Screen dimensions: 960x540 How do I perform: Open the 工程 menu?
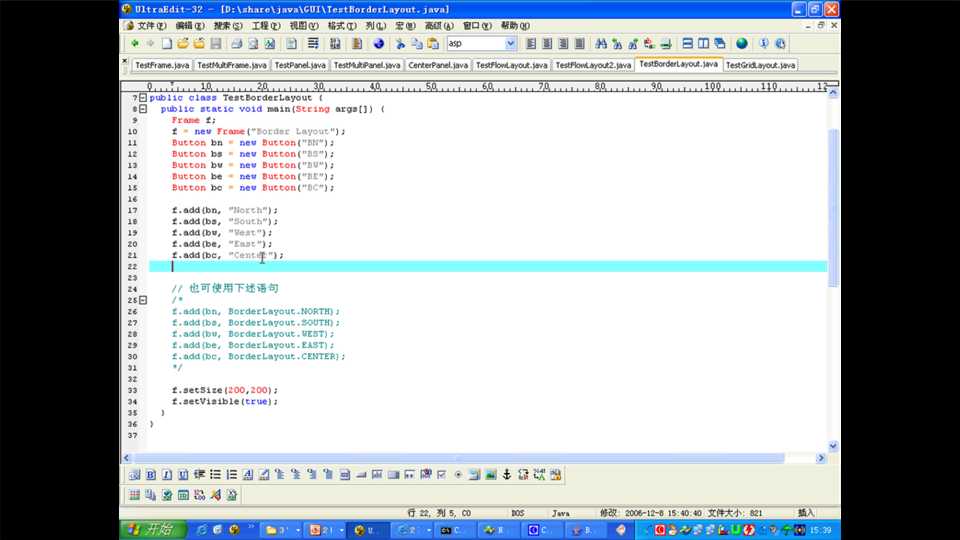(266, 26)
